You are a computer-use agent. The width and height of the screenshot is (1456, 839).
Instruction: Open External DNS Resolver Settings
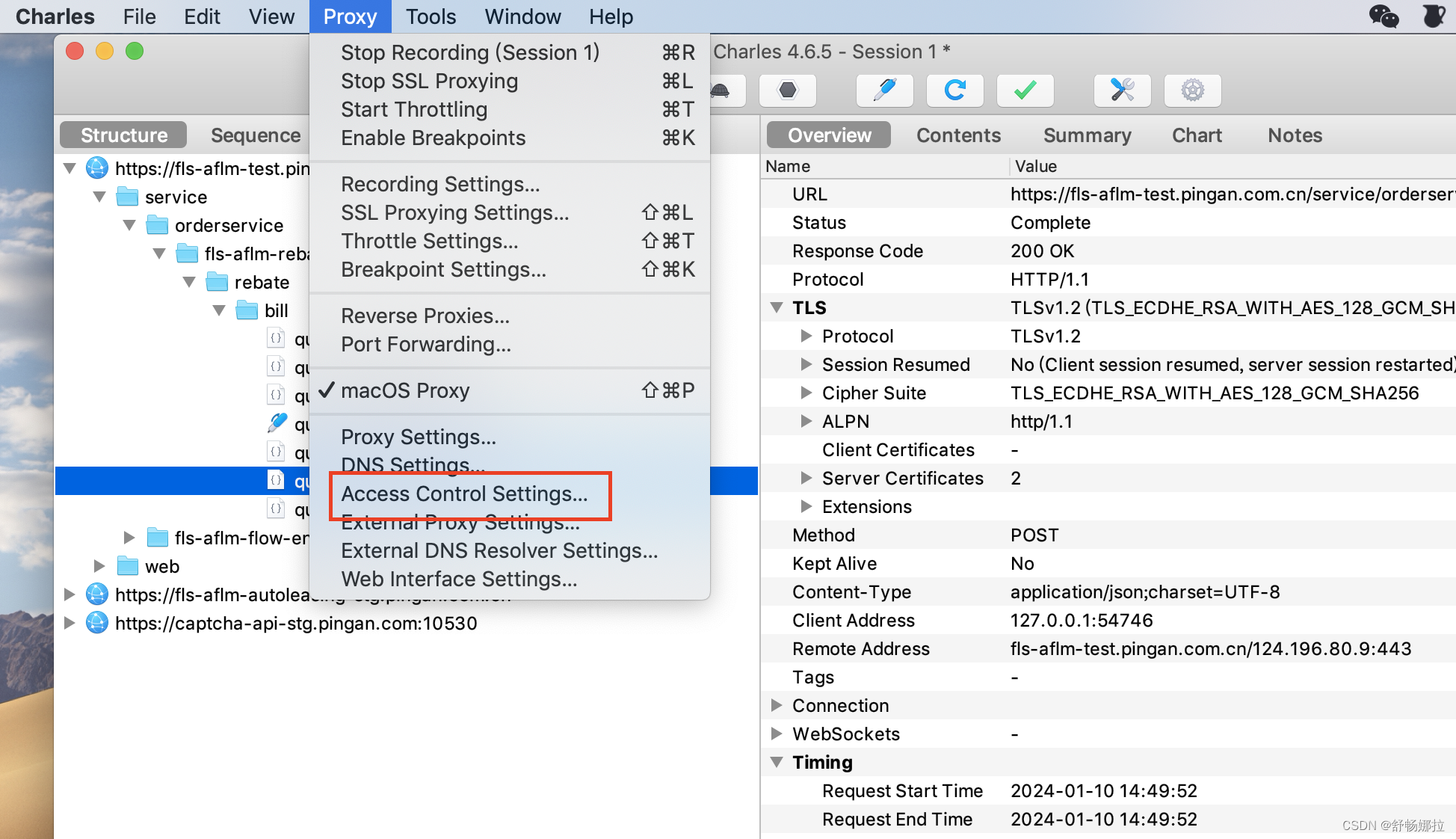[x=509, y=550]
